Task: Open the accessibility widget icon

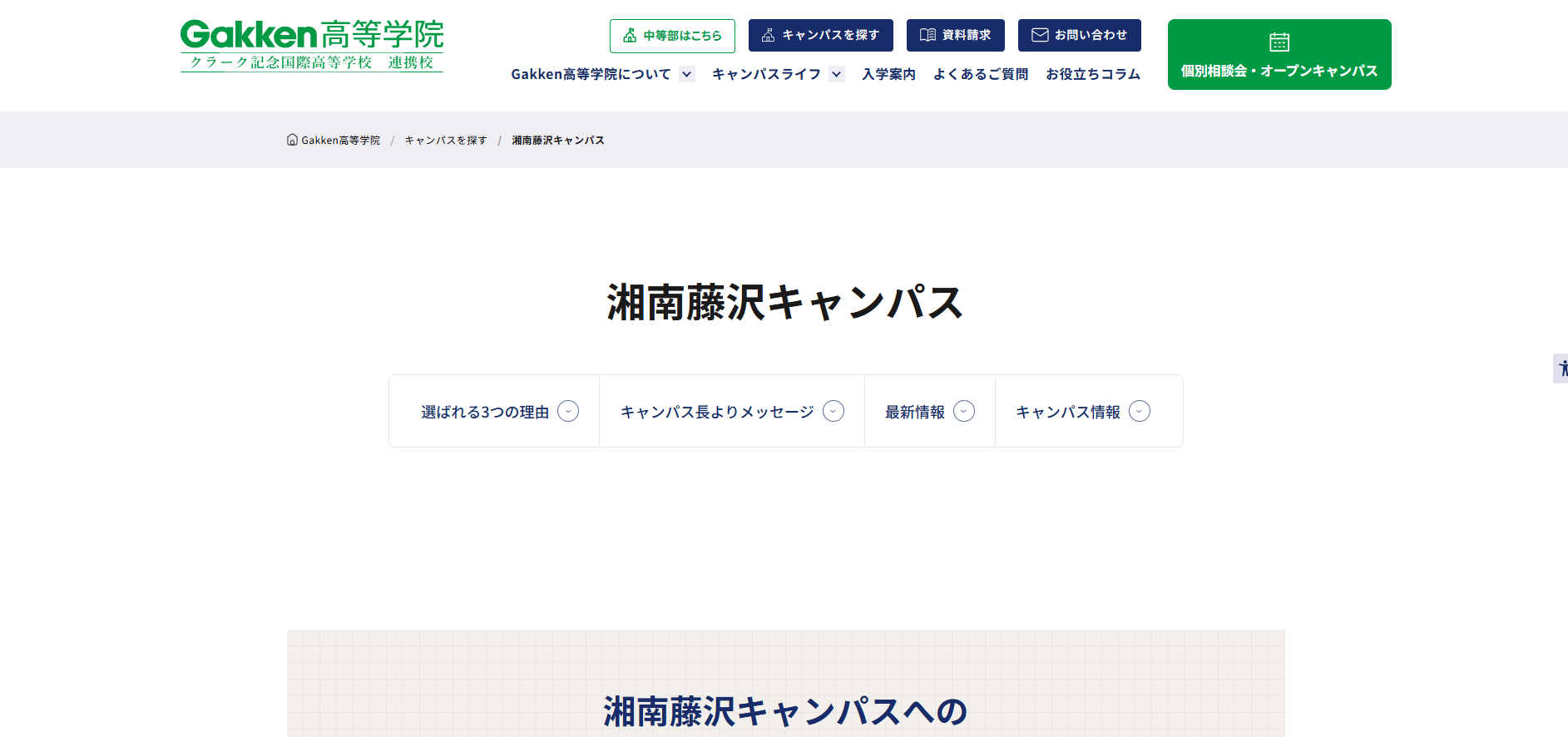Action: (x=1561, y=368)
